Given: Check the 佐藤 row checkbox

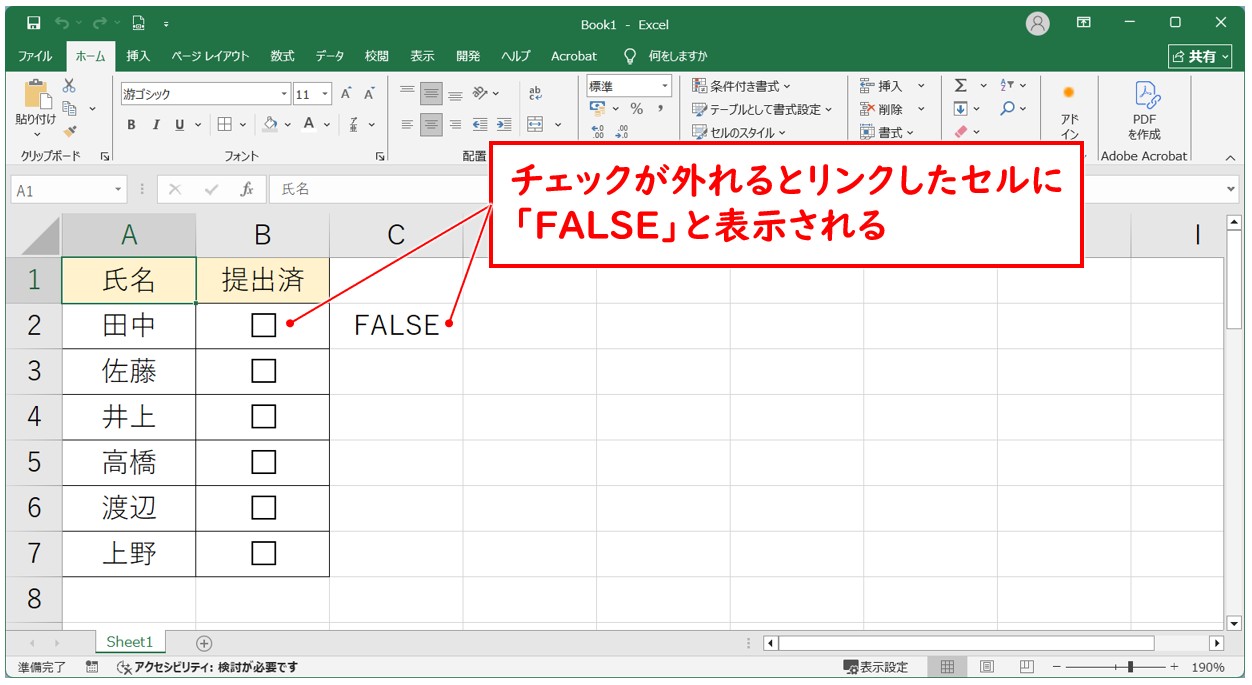Looking at the screenshot, I should 263,371.
